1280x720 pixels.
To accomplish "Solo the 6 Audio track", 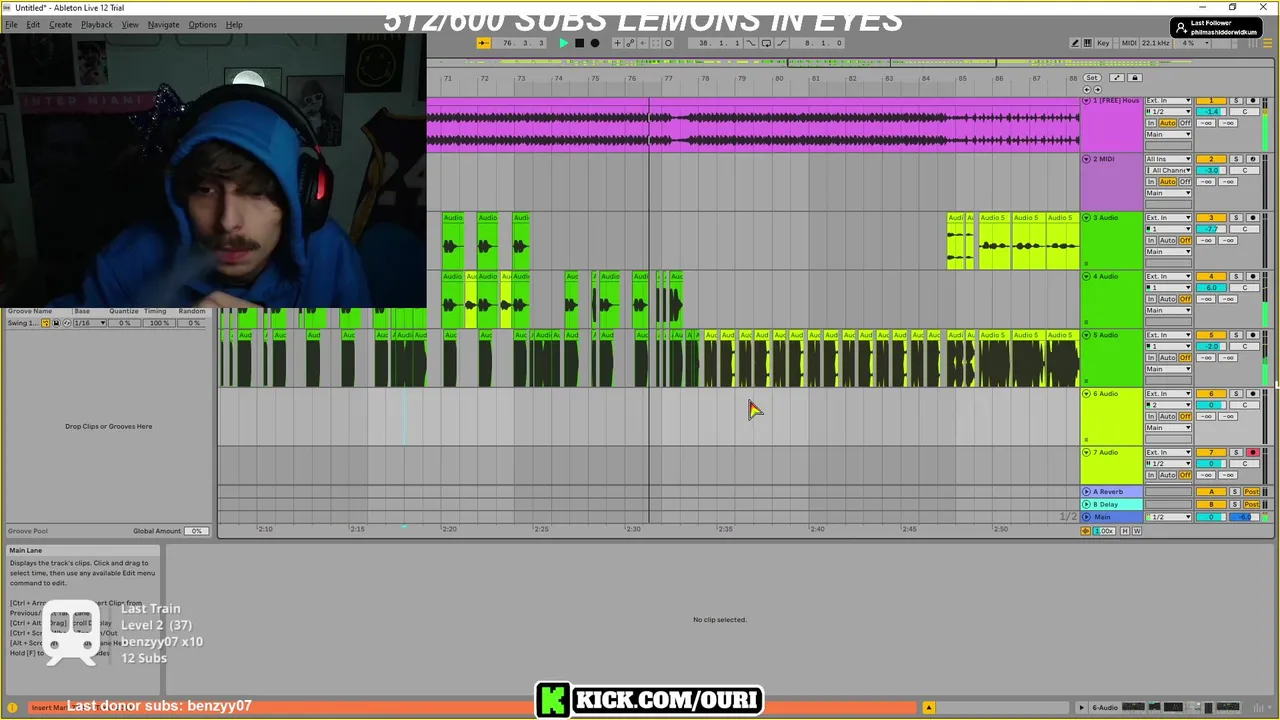I will (1235, 394).
